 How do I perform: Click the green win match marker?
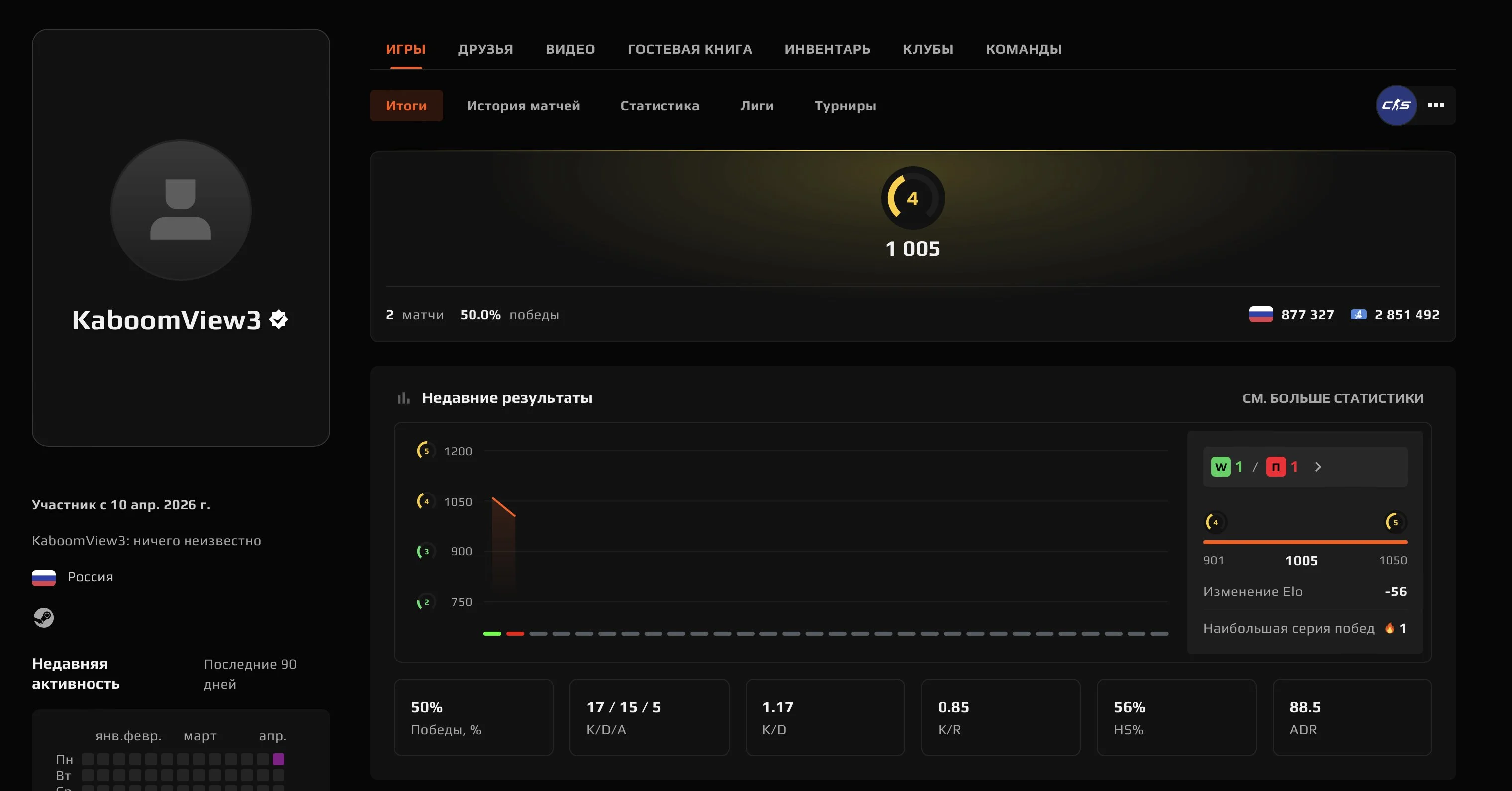[x=492, y=634]
